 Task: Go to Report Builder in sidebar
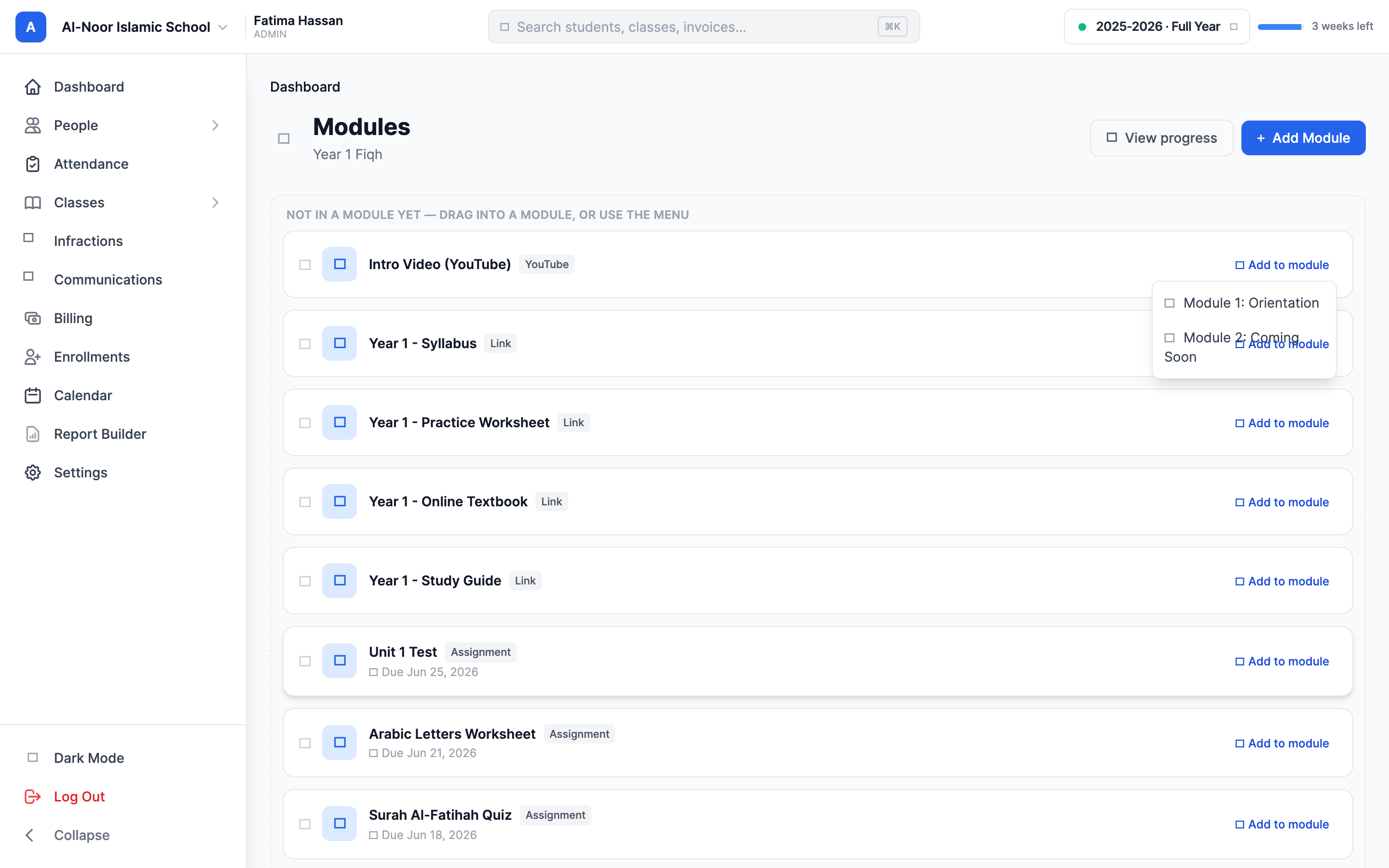tap(100, 434)
